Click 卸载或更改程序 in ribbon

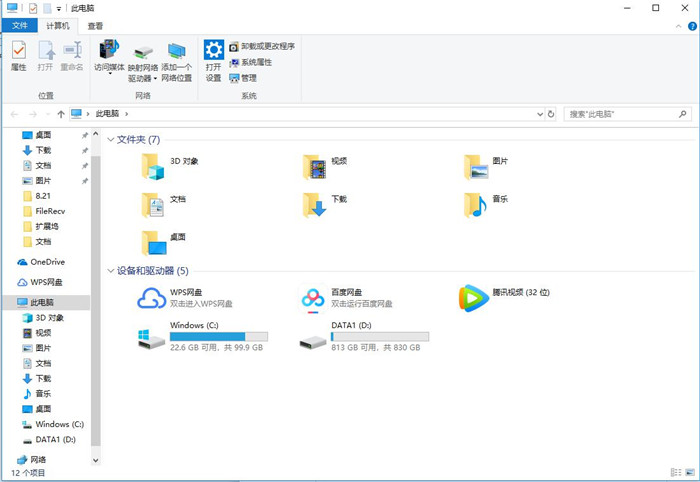click(261, 46)
